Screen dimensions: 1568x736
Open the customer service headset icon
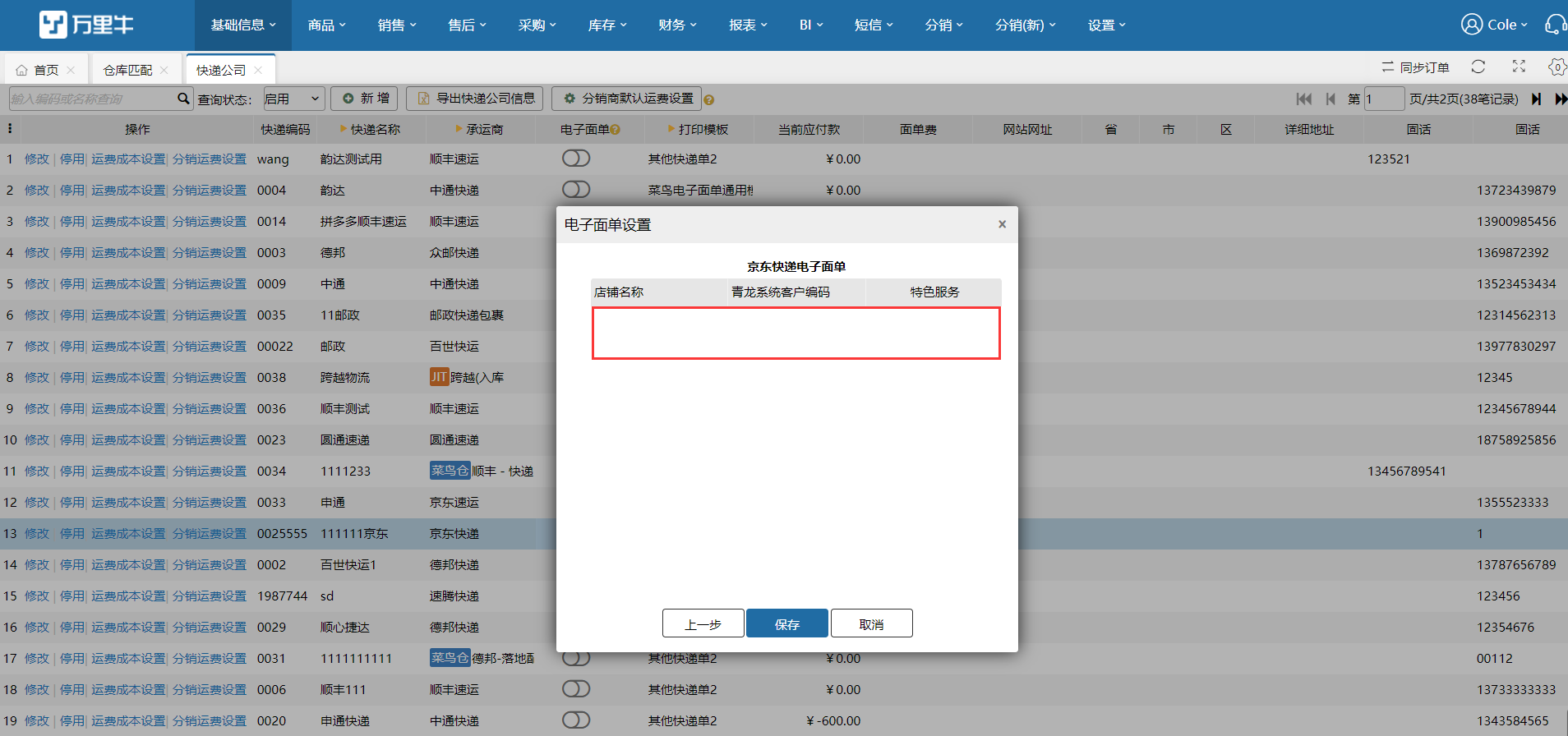1554,25
